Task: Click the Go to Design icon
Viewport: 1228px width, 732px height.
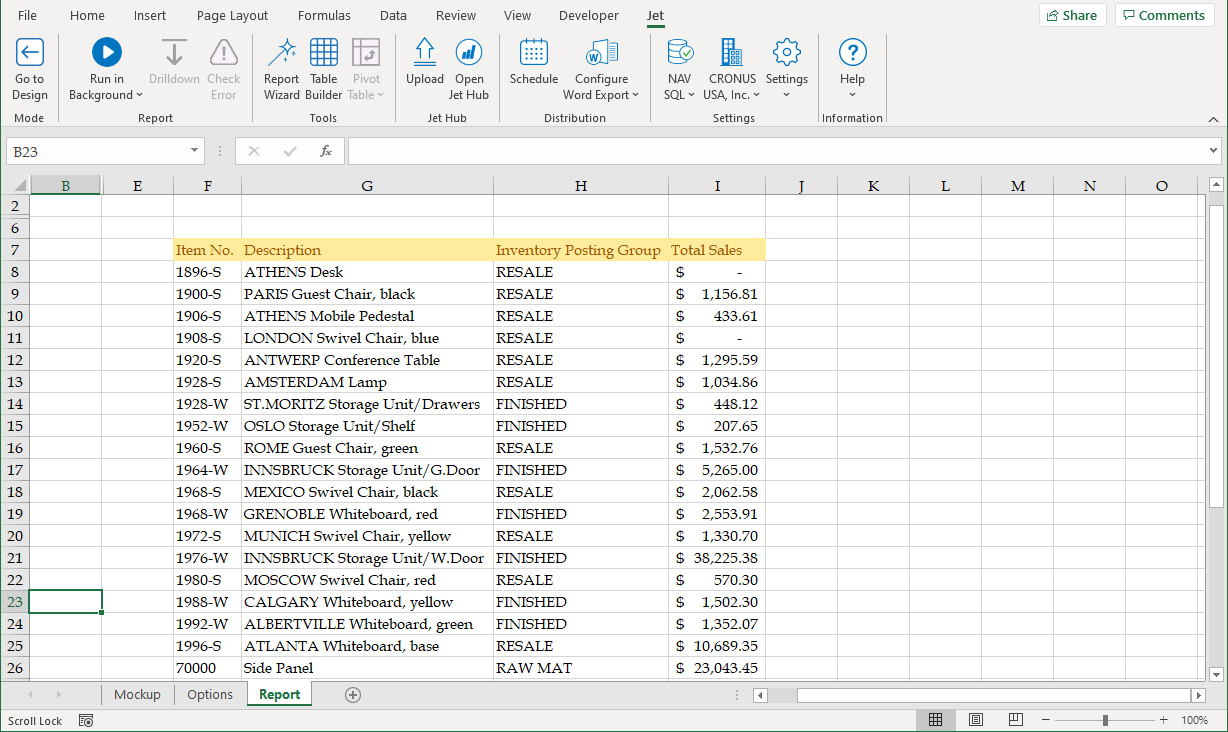Action: coord(29,52)
